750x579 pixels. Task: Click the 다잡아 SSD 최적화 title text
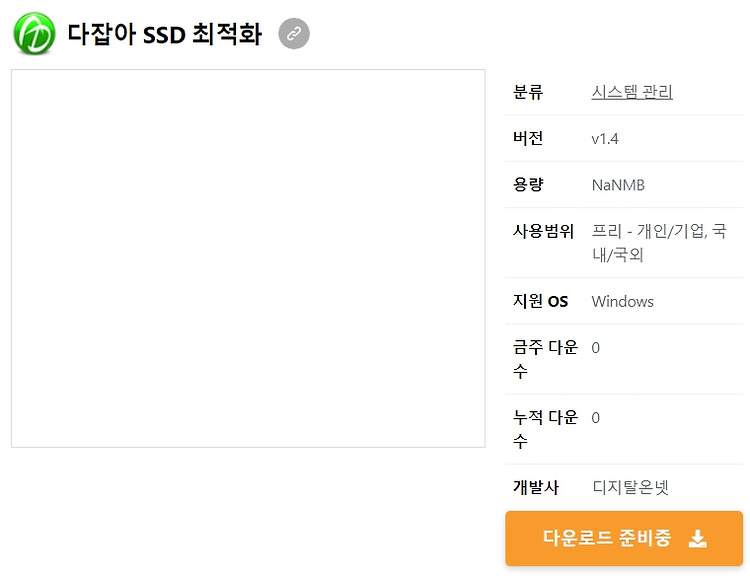(x=165, y=34)
